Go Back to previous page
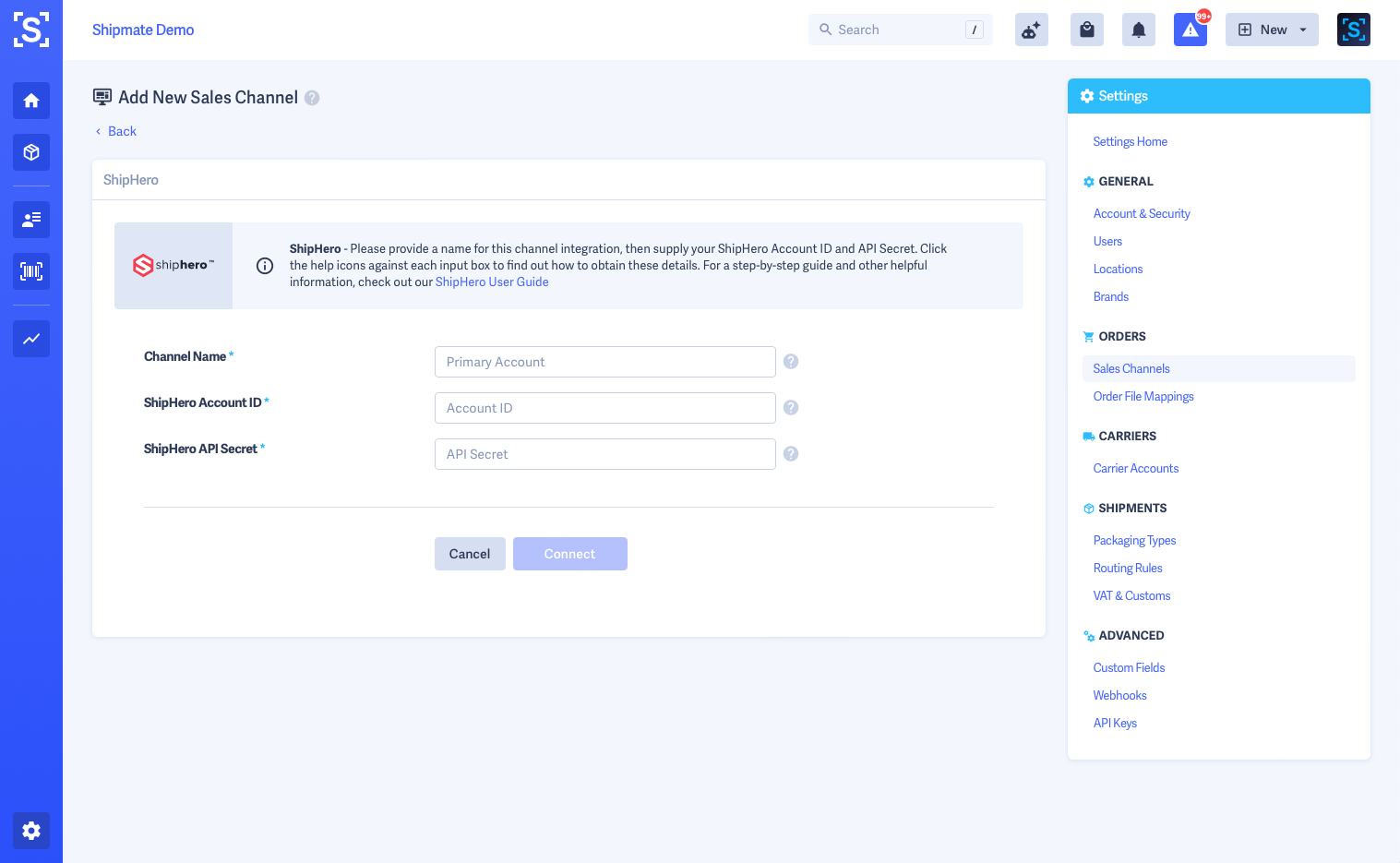 (x=116, y=131)
